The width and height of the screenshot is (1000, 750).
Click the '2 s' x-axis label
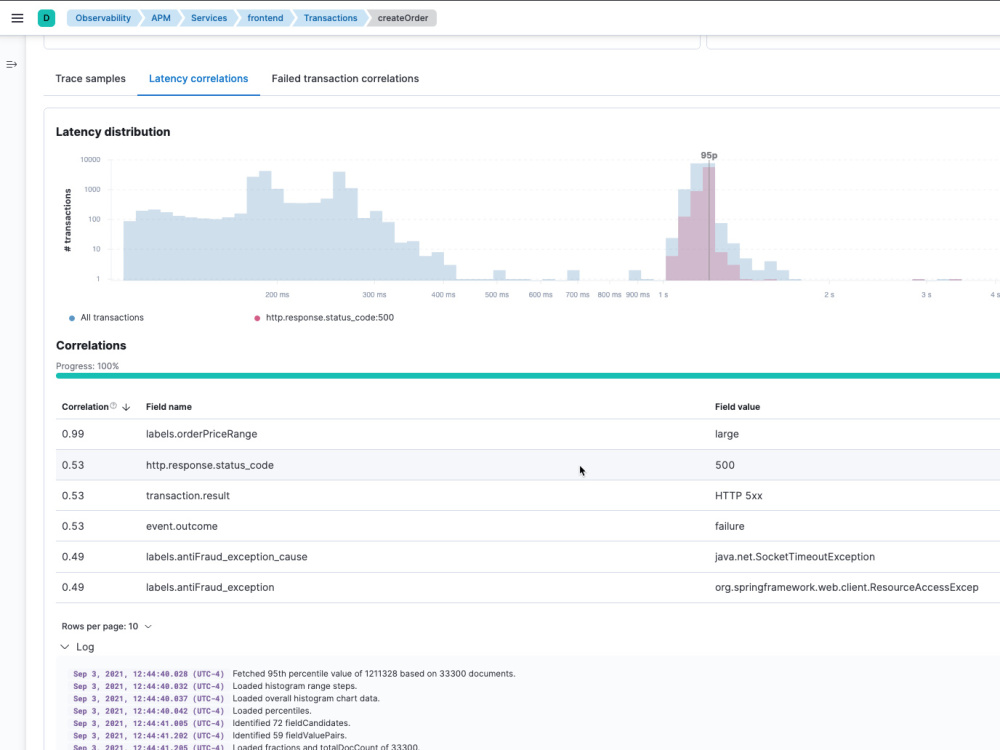pos(828,295)
